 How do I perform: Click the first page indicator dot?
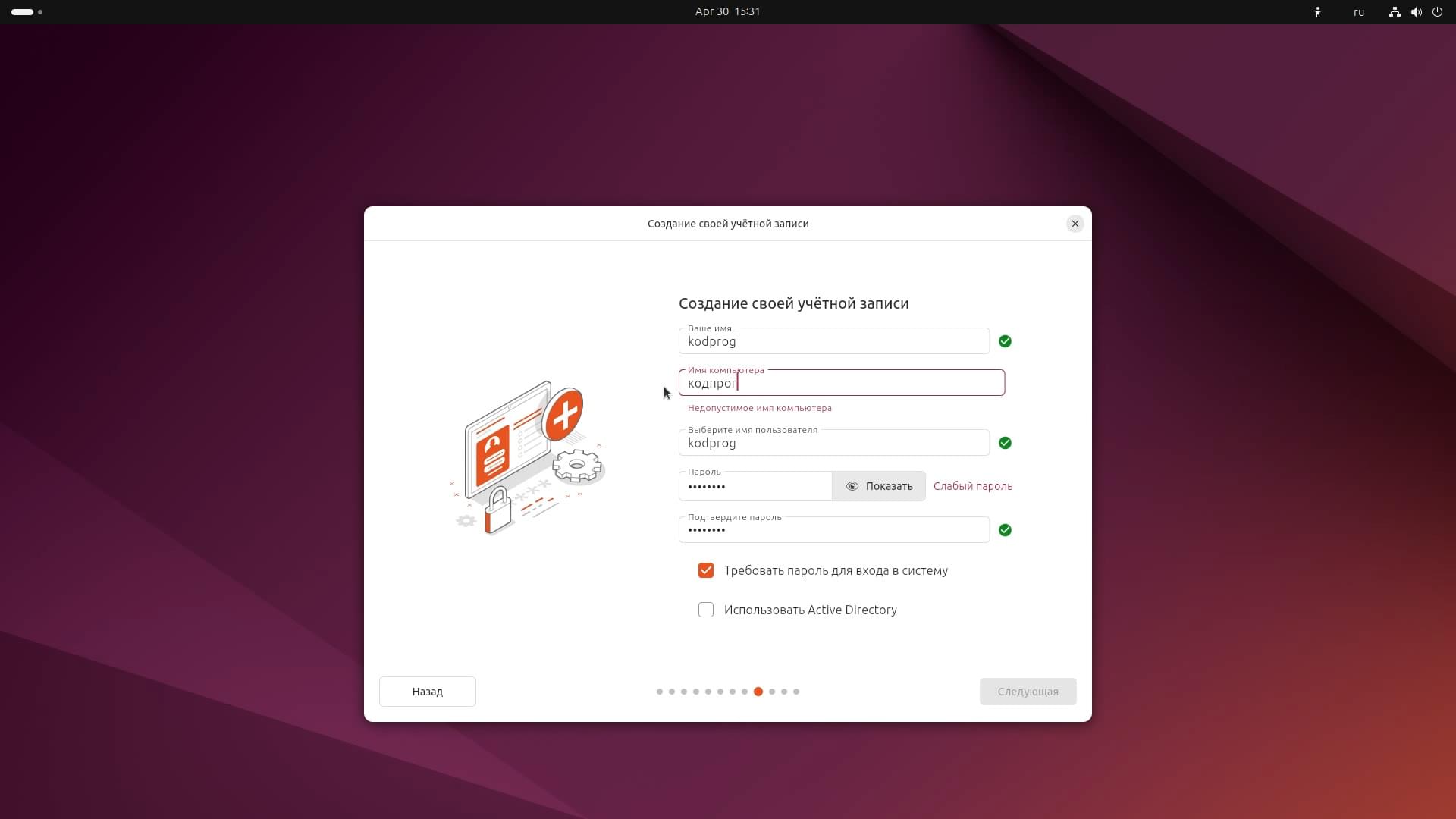tap(660, 692)
